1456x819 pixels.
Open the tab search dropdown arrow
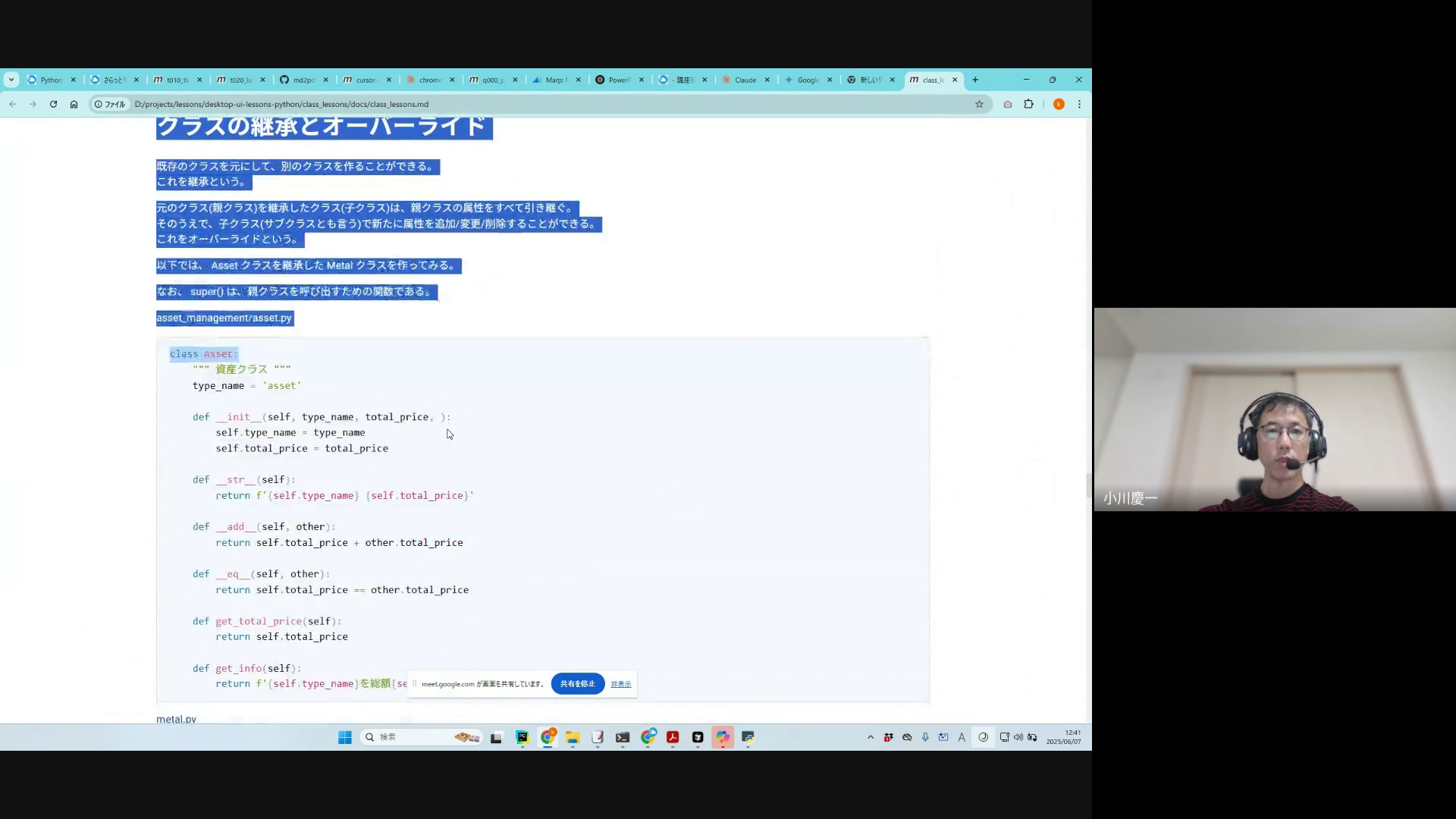point(11,80)
